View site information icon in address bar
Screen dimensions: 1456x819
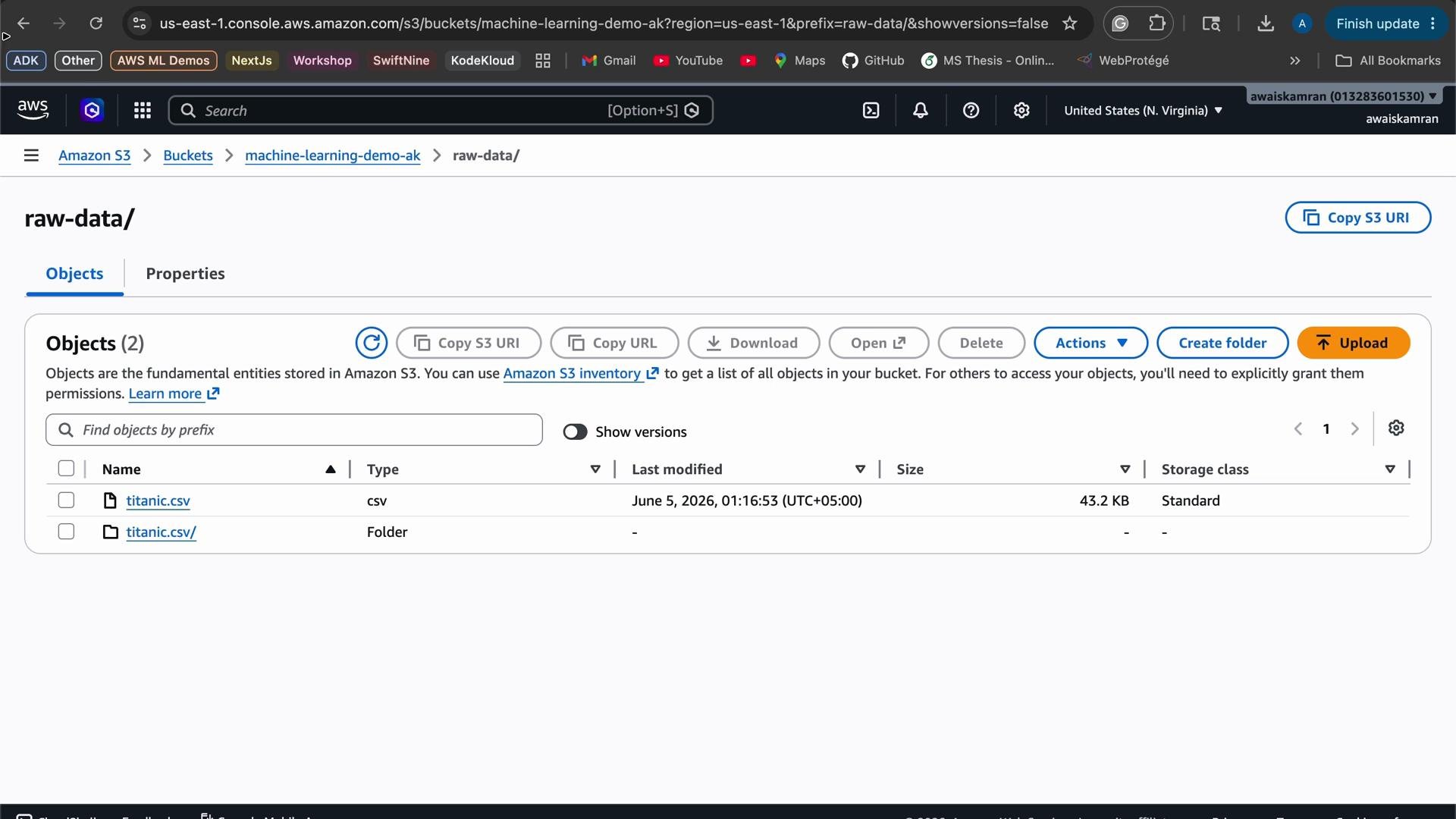tap(140, 24)
